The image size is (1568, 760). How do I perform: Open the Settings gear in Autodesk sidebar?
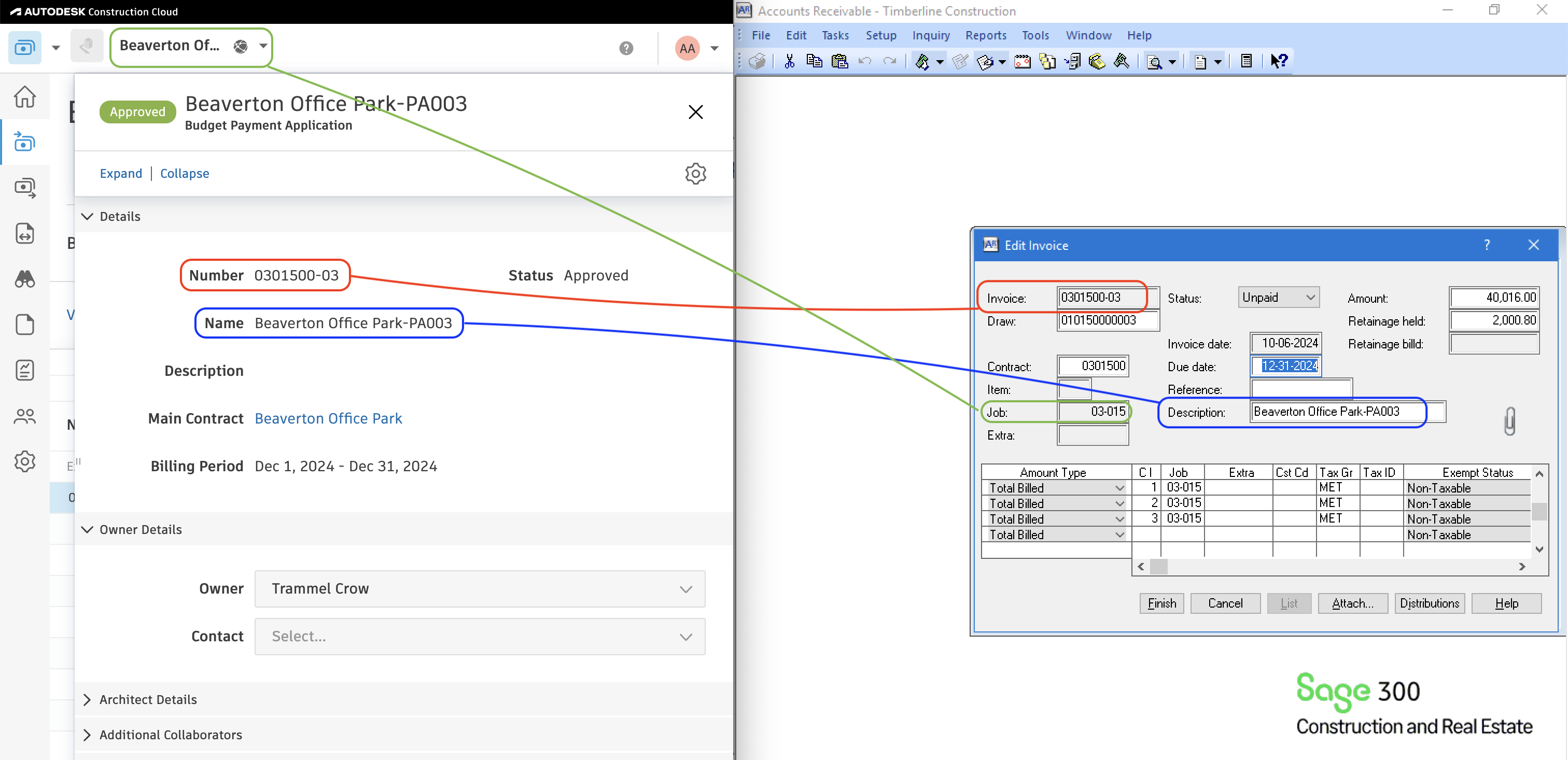(x=25, y=462)
